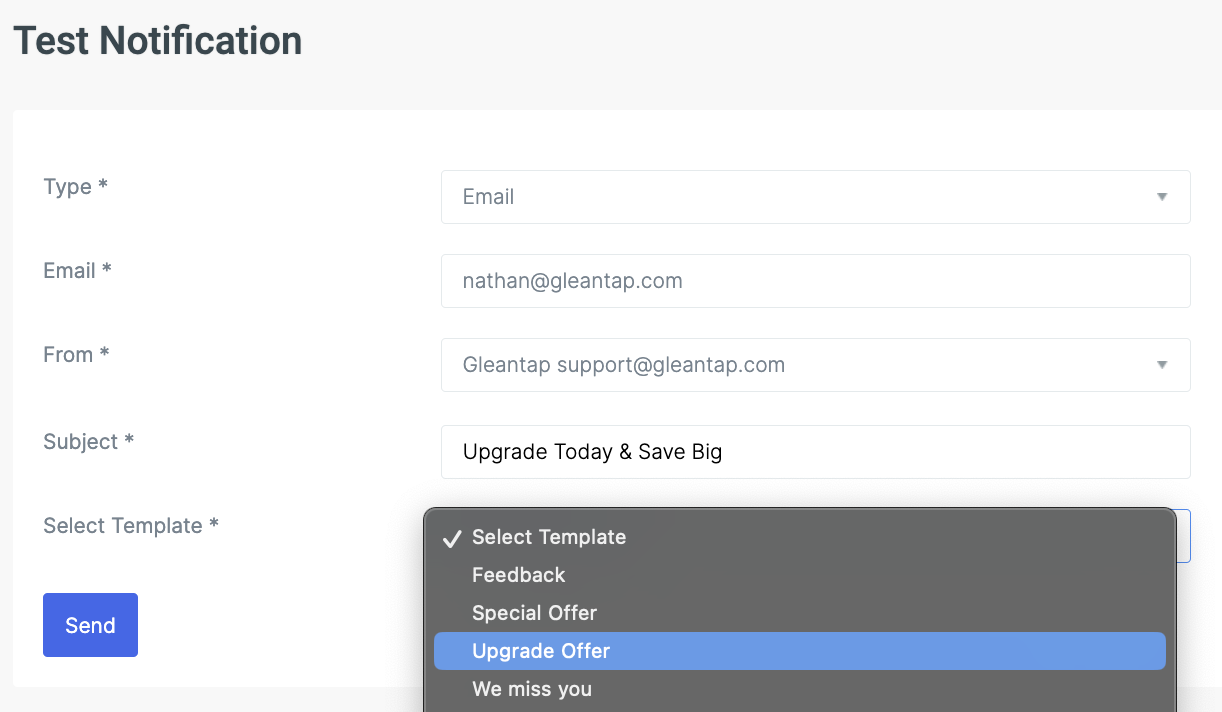Open the From sender dropdown

click(800, 365)
